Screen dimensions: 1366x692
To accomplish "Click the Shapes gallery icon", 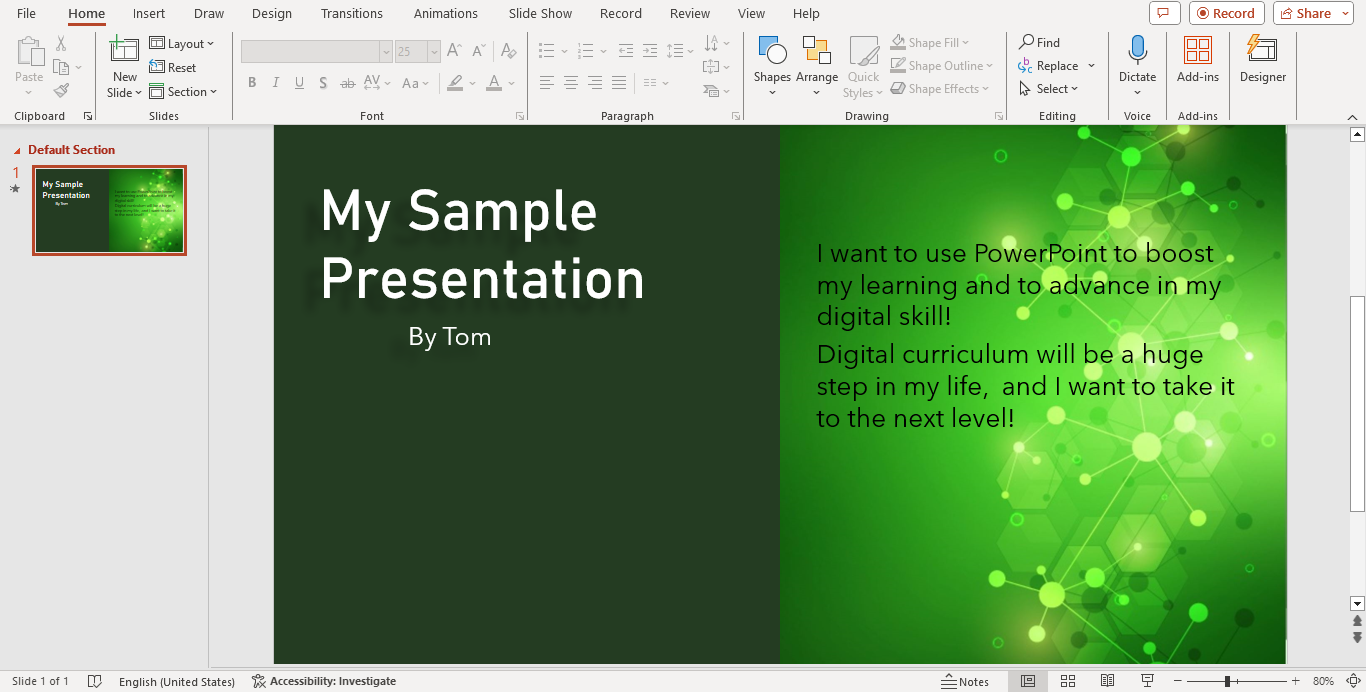I will 772,50.
